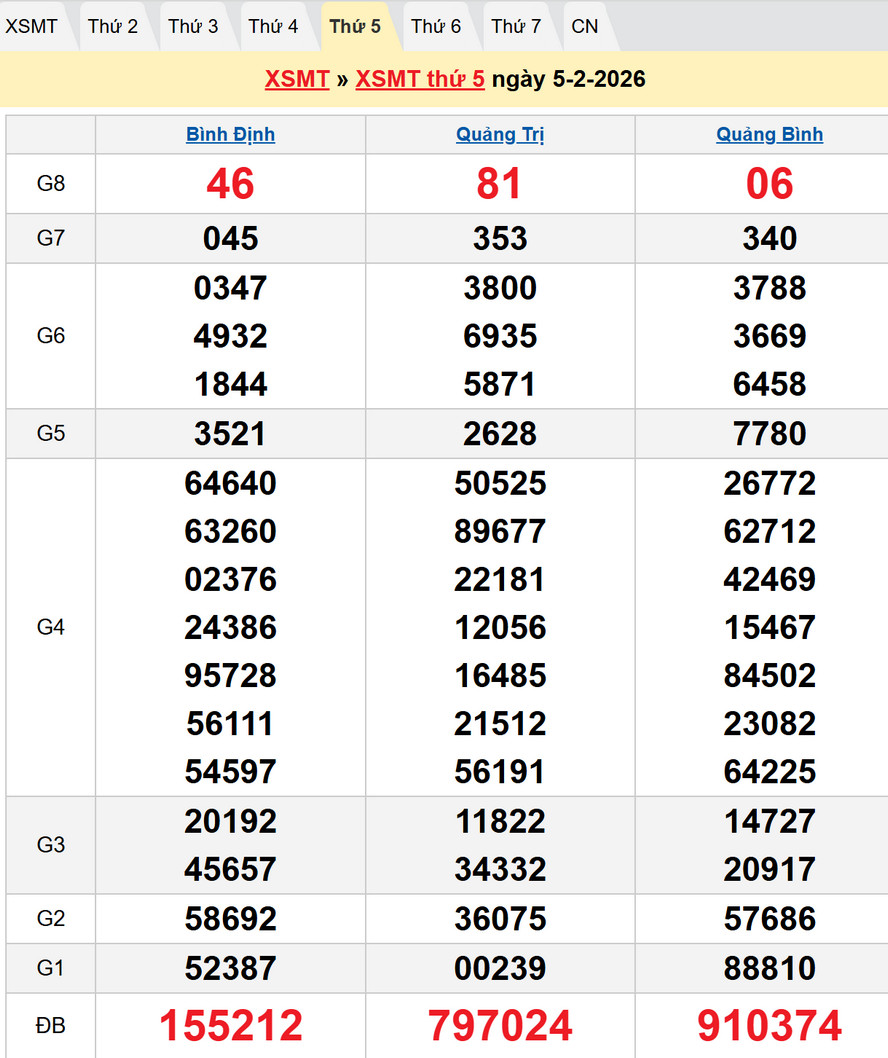Go to the Thứ 4 tab
This screenshot has height=1058, width=888.
273,26
